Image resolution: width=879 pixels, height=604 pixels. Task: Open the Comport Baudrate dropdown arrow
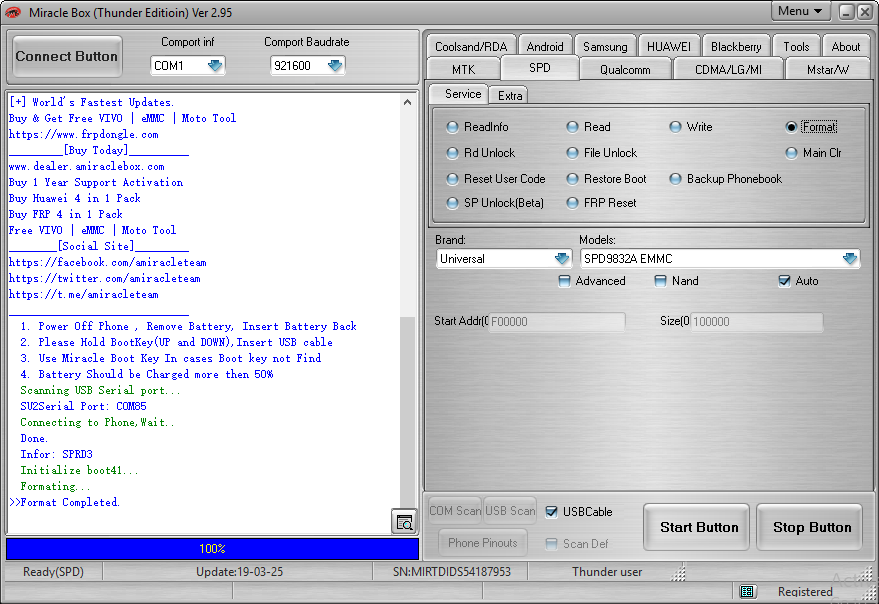coord(335,66)
